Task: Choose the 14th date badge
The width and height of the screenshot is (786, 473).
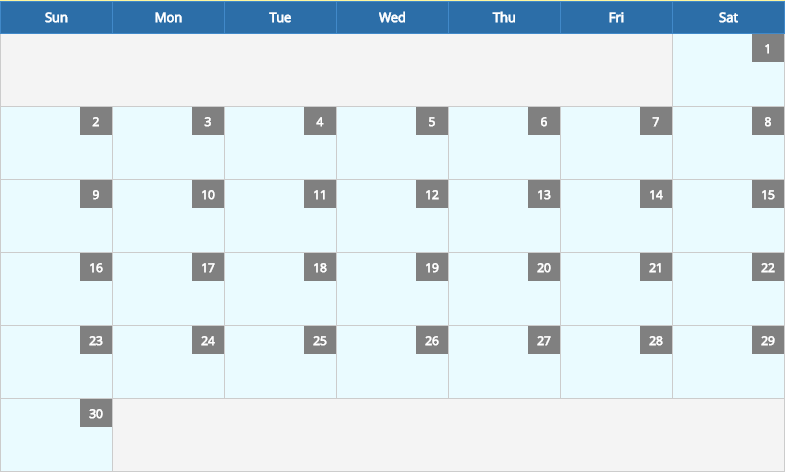Action: click(x=656, y=194)
